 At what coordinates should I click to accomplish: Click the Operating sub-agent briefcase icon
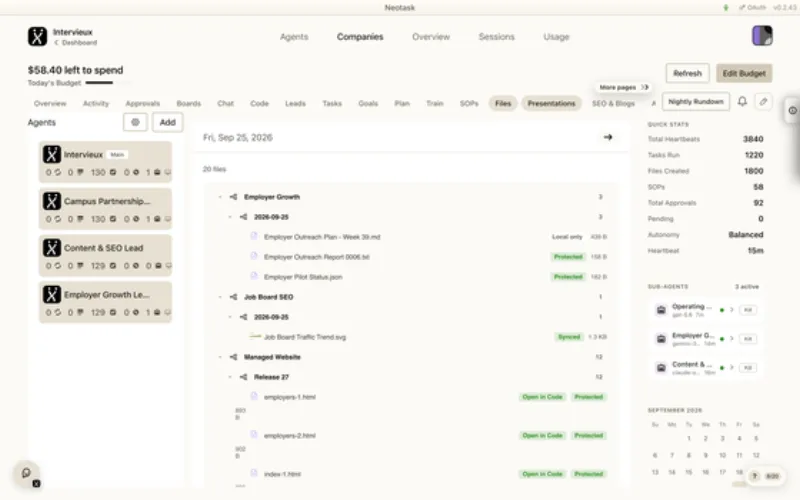[x=661, y=310]
